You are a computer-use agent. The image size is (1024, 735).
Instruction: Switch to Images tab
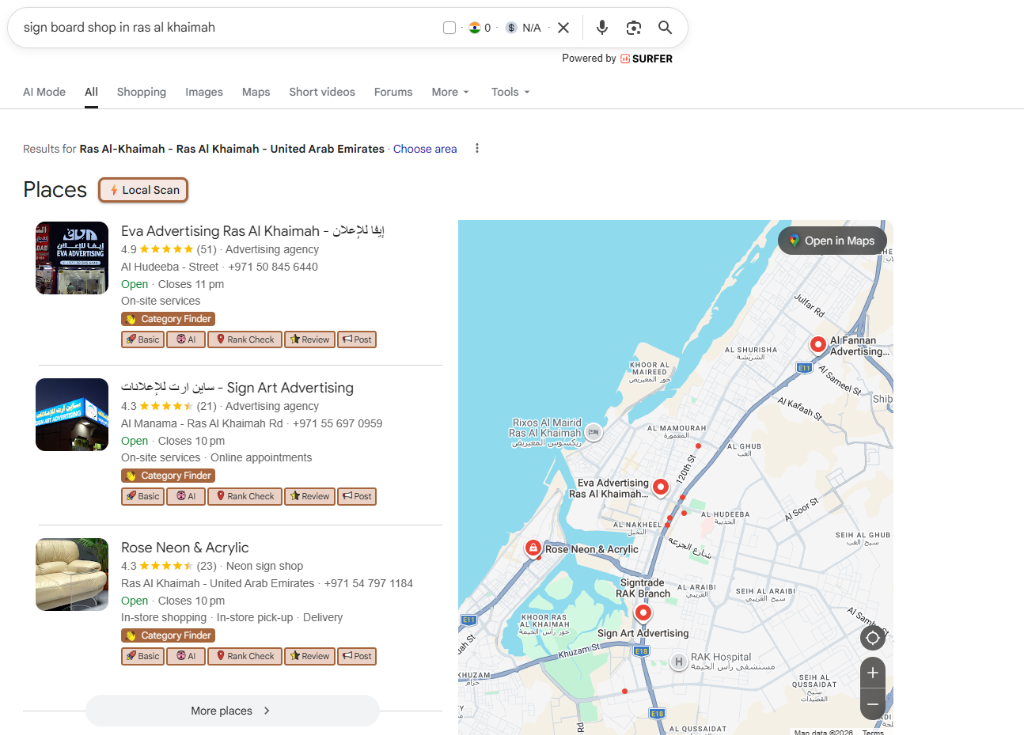(x=204, y=92)
